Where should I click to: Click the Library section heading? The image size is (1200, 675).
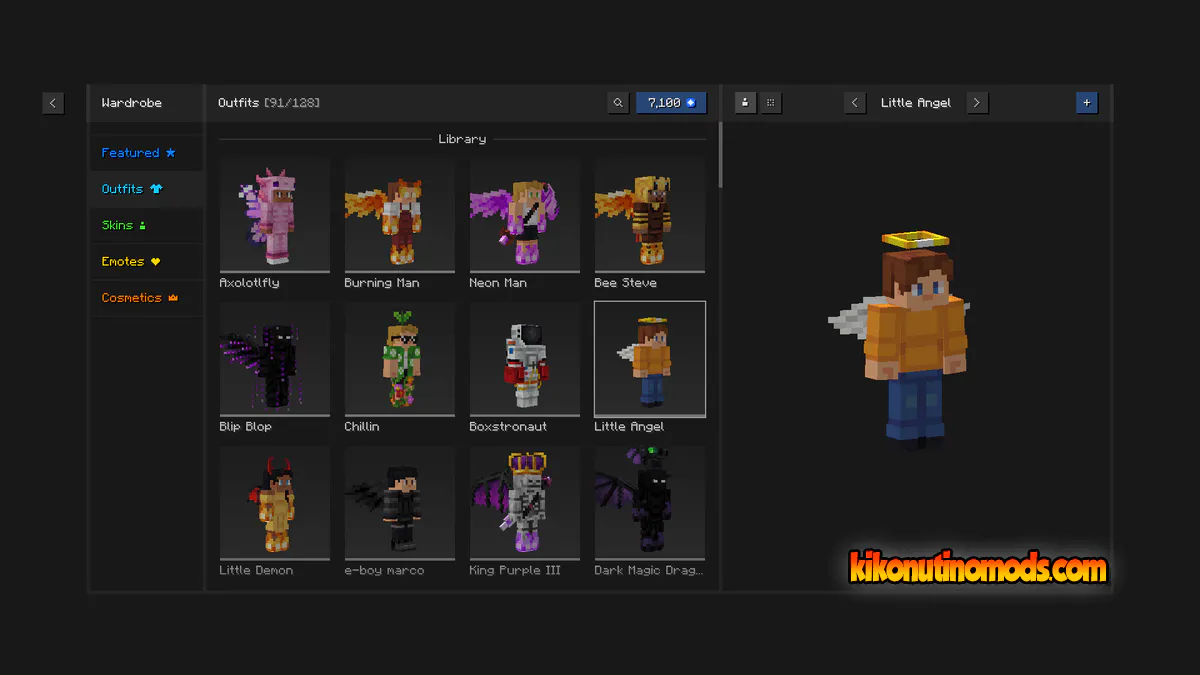(x=462, y=139)
